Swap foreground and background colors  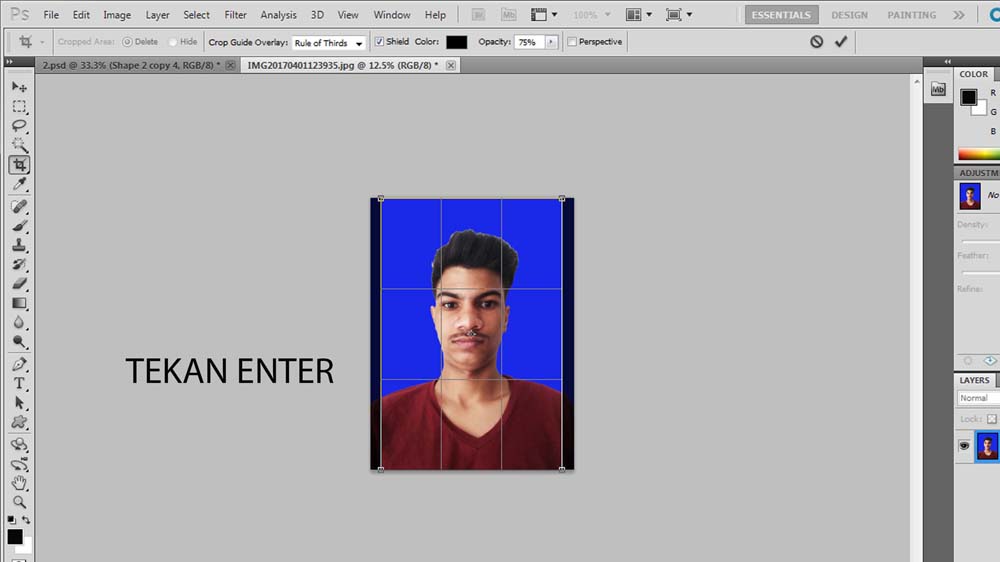pos(26,520)
